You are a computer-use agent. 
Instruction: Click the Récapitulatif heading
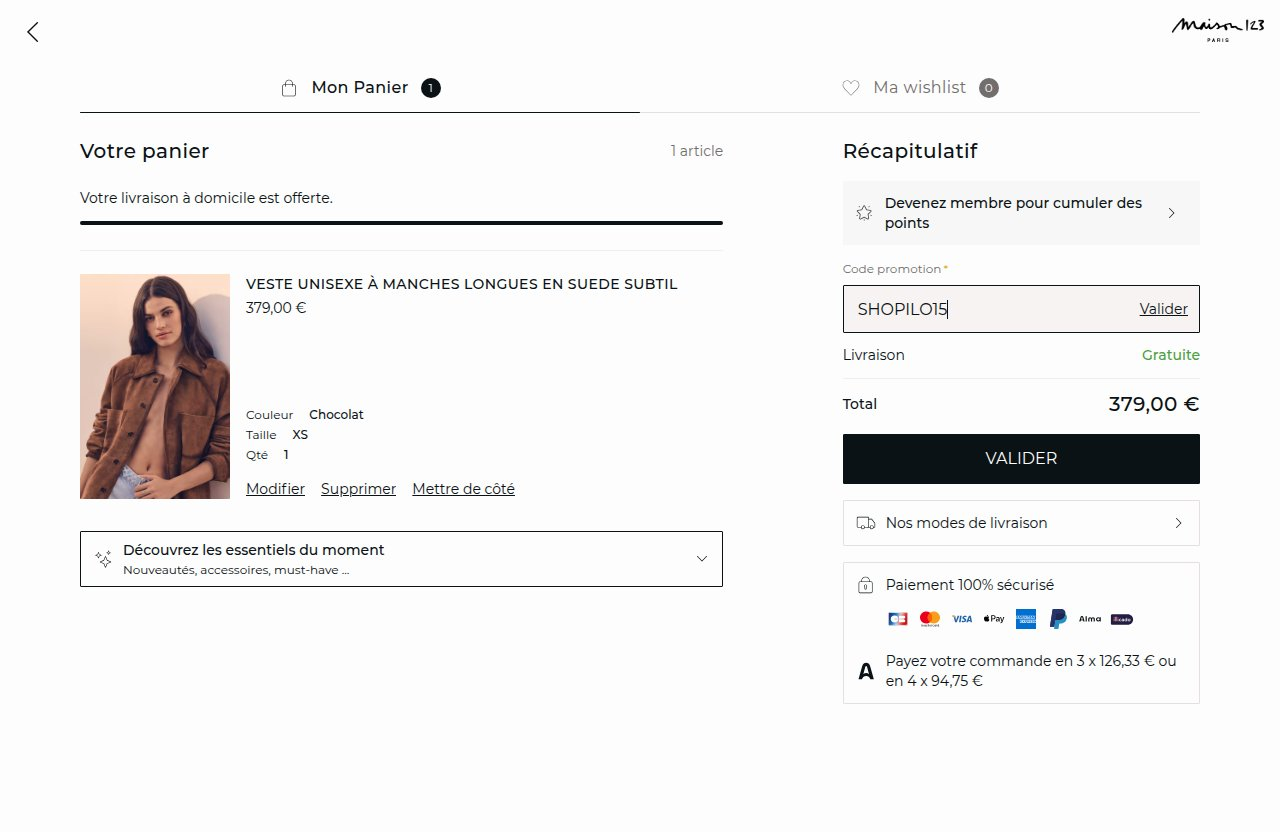point(910,152)
